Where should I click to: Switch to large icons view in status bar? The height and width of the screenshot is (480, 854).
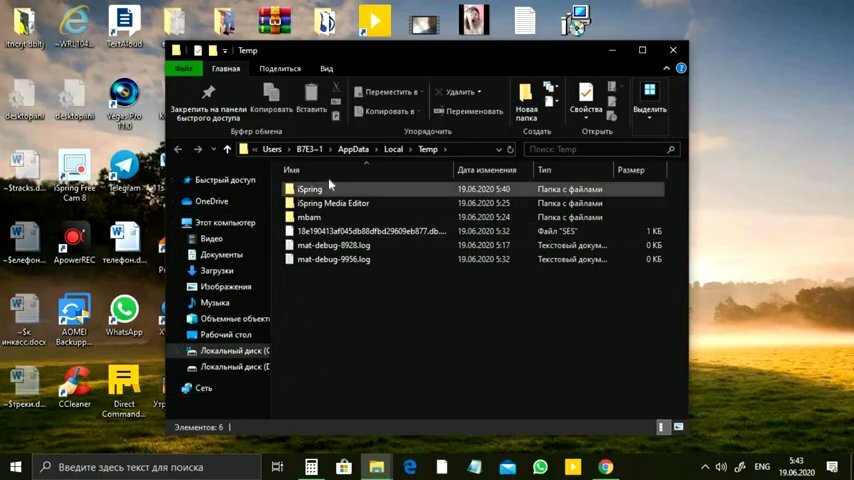(678, 427)
